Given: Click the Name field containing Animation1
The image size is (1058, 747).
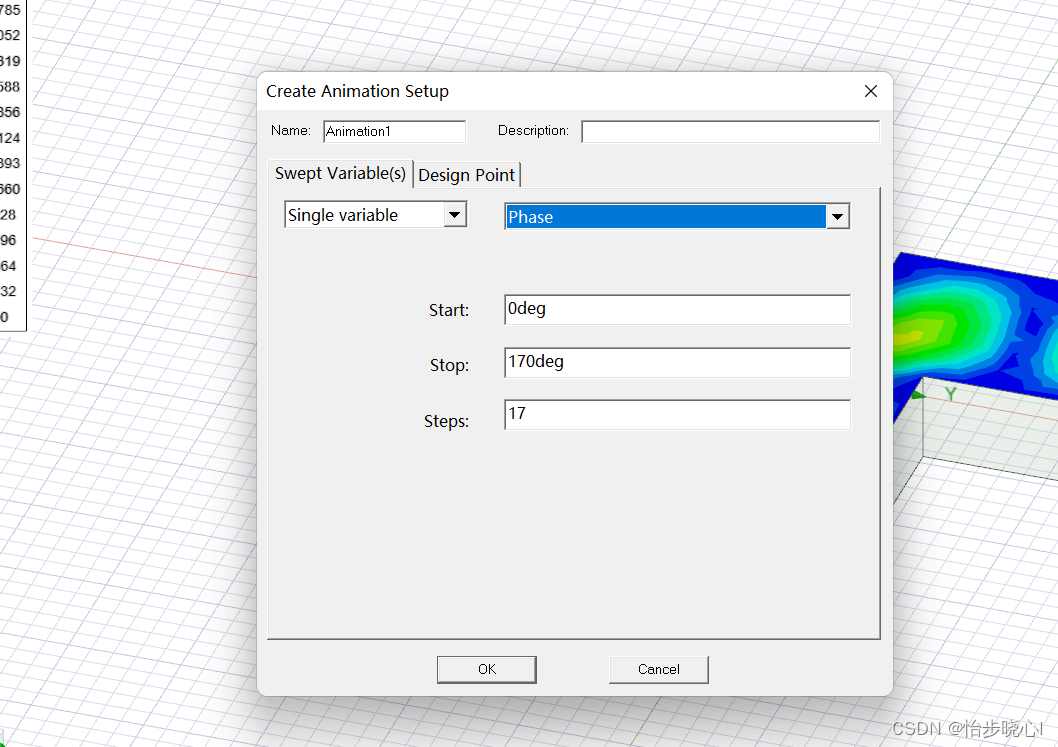Looking at the screenshot, I should [395, 132].
